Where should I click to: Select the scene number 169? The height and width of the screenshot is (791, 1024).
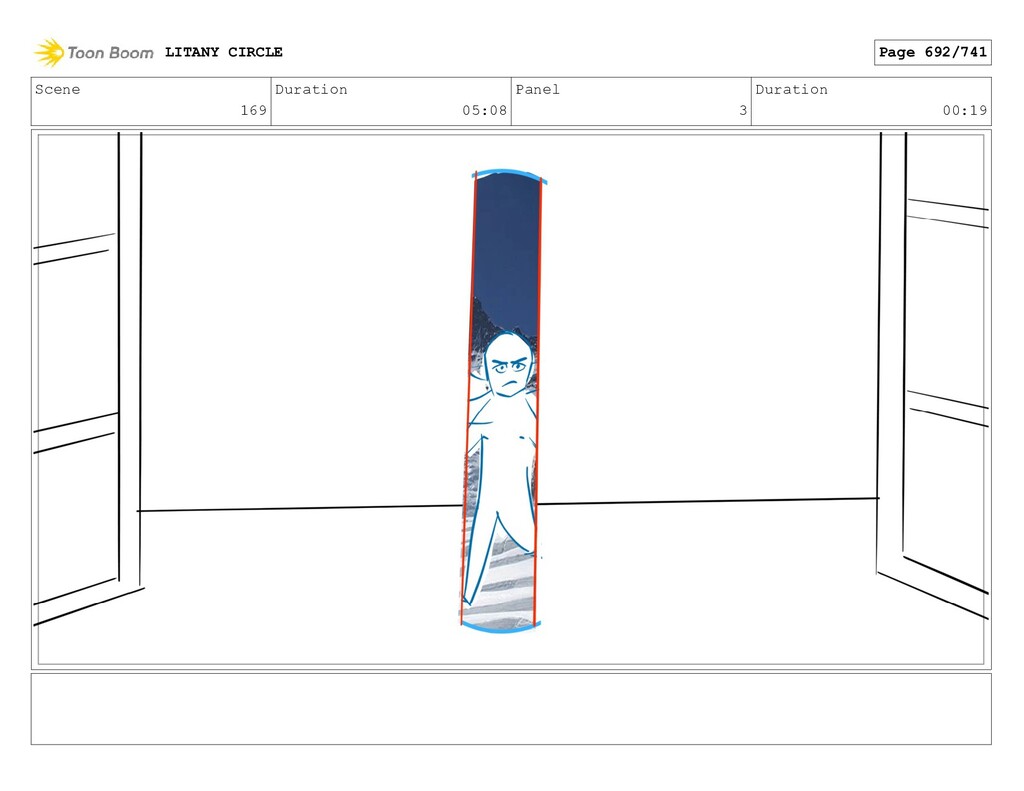tap(253, 110)
